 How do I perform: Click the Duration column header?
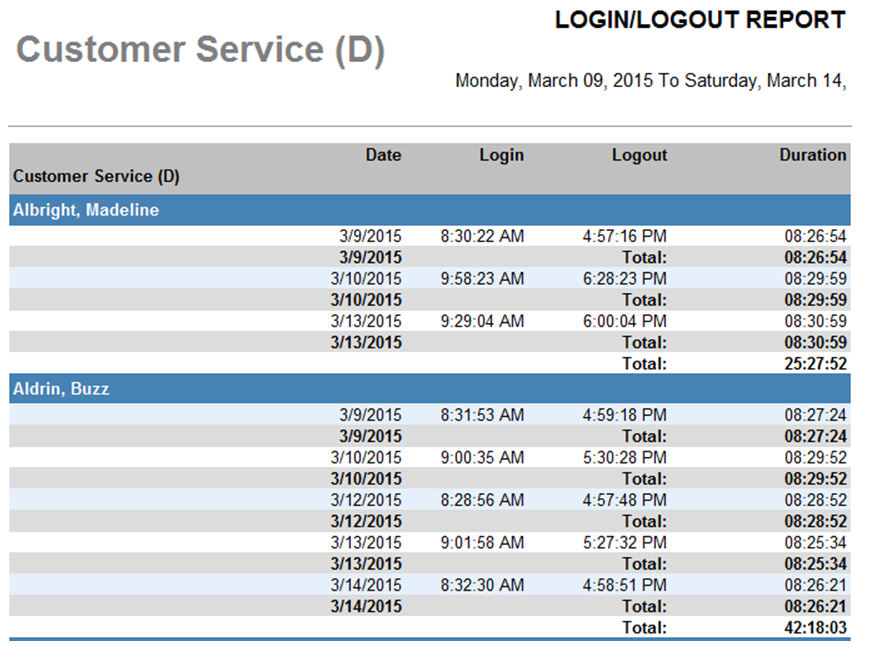click(x=812, y=155)
